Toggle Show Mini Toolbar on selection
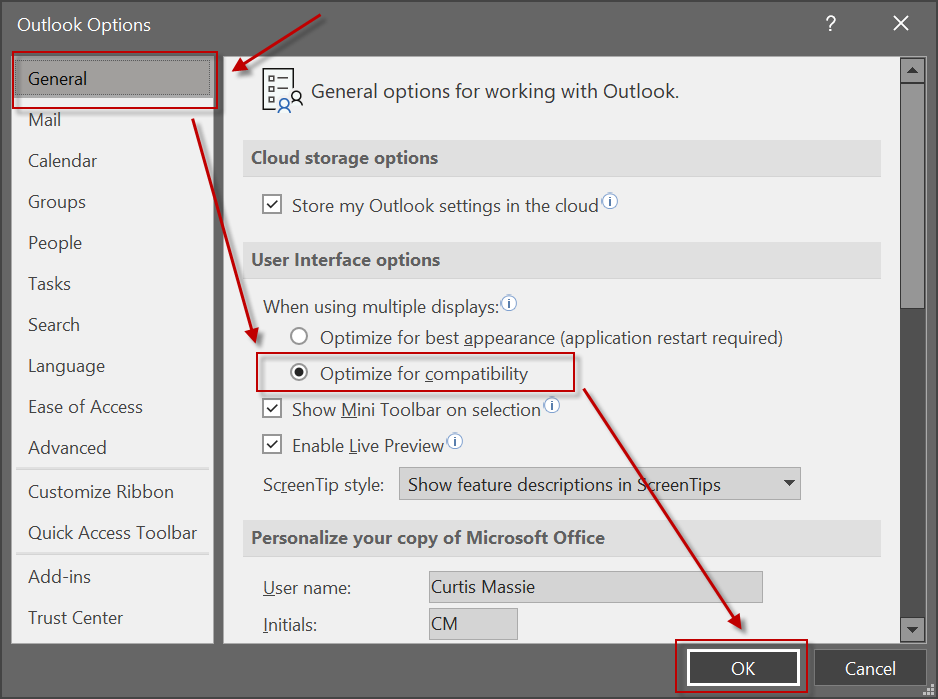This screenshot has height=699, width=938. click(x=272, y=408)
